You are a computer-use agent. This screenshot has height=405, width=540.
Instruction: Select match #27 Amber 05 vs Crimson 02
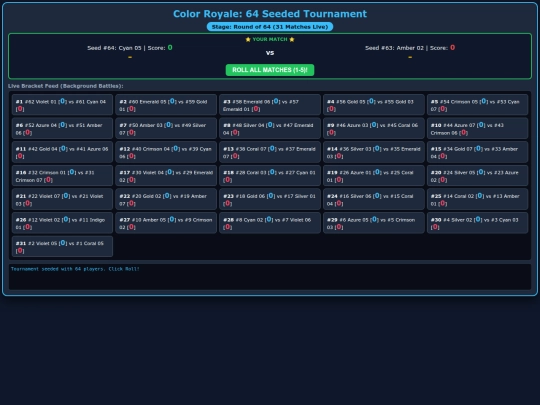(166, 223)
